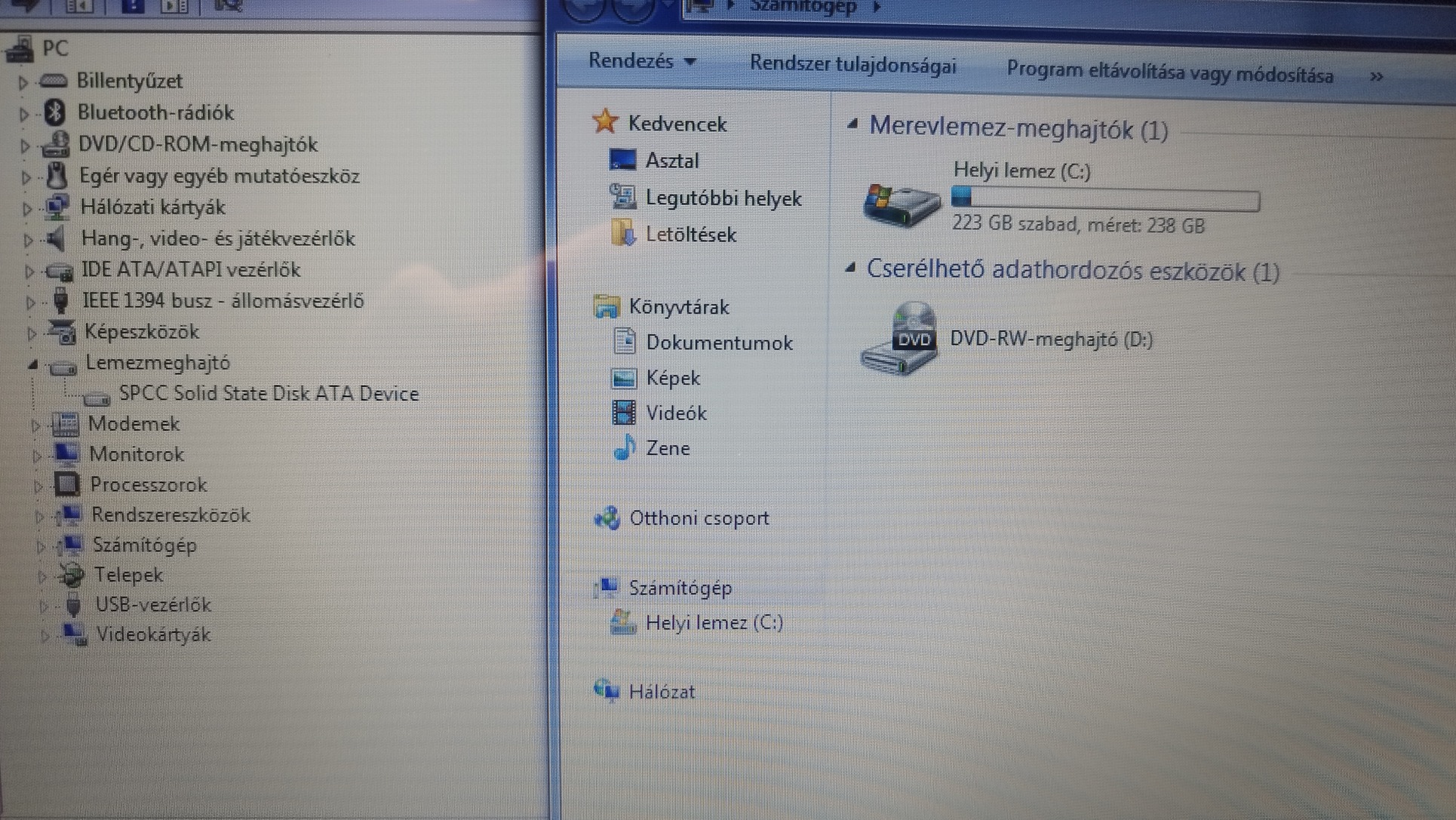Collapse the Merevlemez-meghajtók group header
The height and width of the screenshot is (820, 1456).
852,125
